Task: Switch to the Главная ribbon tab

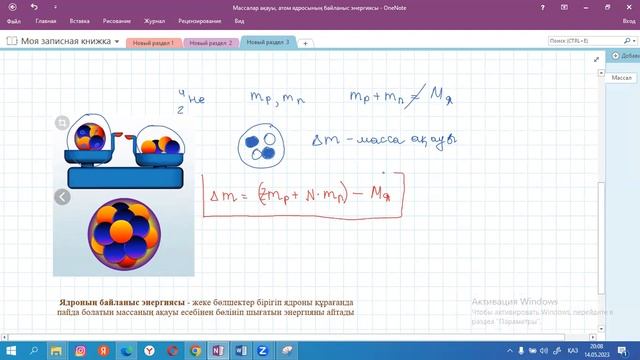Action: pyautogui.click(x=46, y=21)
